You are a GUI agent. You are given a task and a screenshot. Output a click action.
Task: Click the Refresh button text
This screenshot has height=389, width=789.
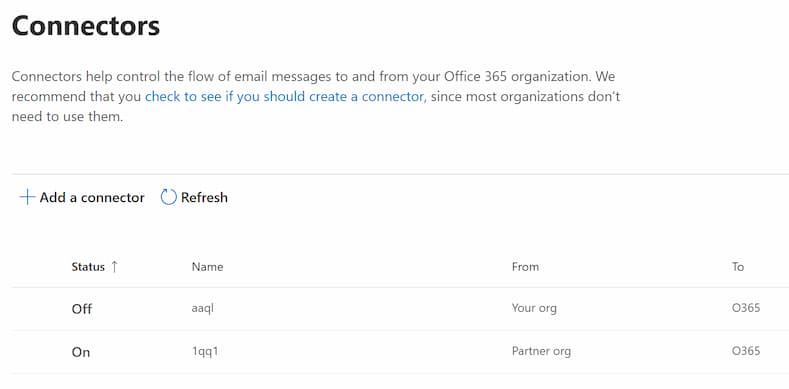click(x=204, y=197)
